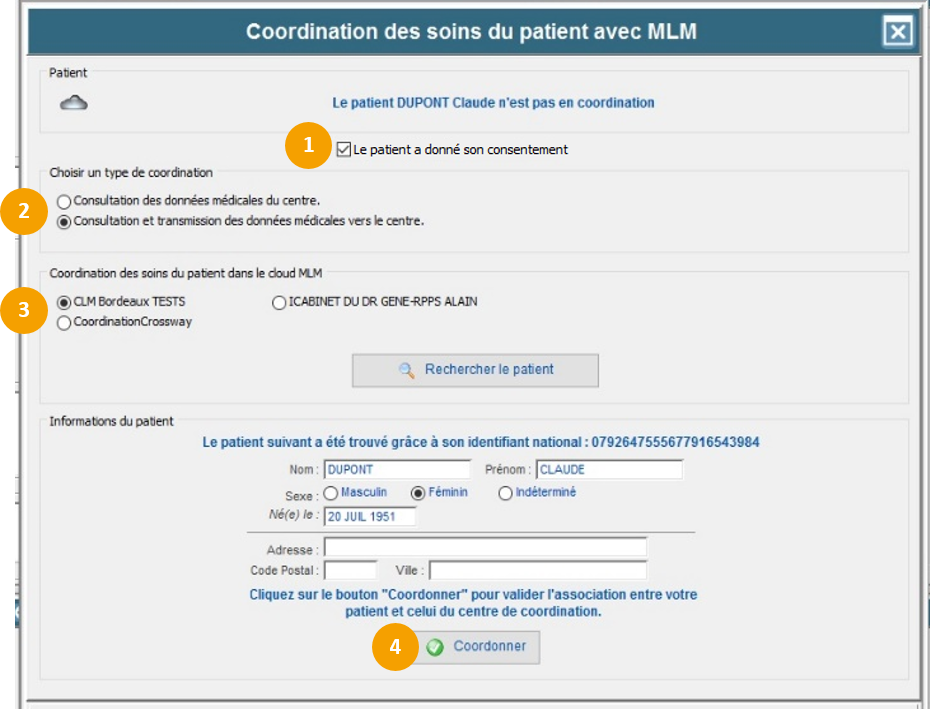Click the cloud icon in Patient section
Image resolution: width=930 pixels, height=709 pixels.
click(74, 102)
